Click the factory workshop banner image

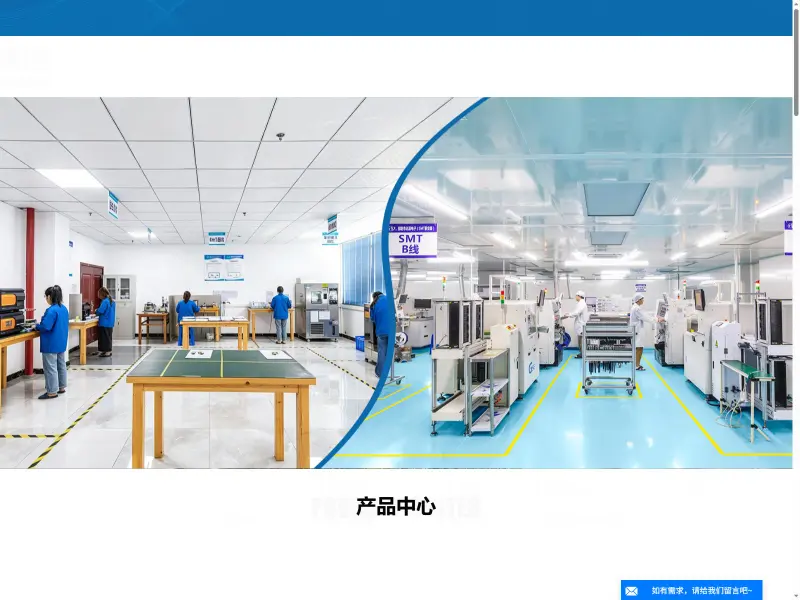(x=396, y=283)
